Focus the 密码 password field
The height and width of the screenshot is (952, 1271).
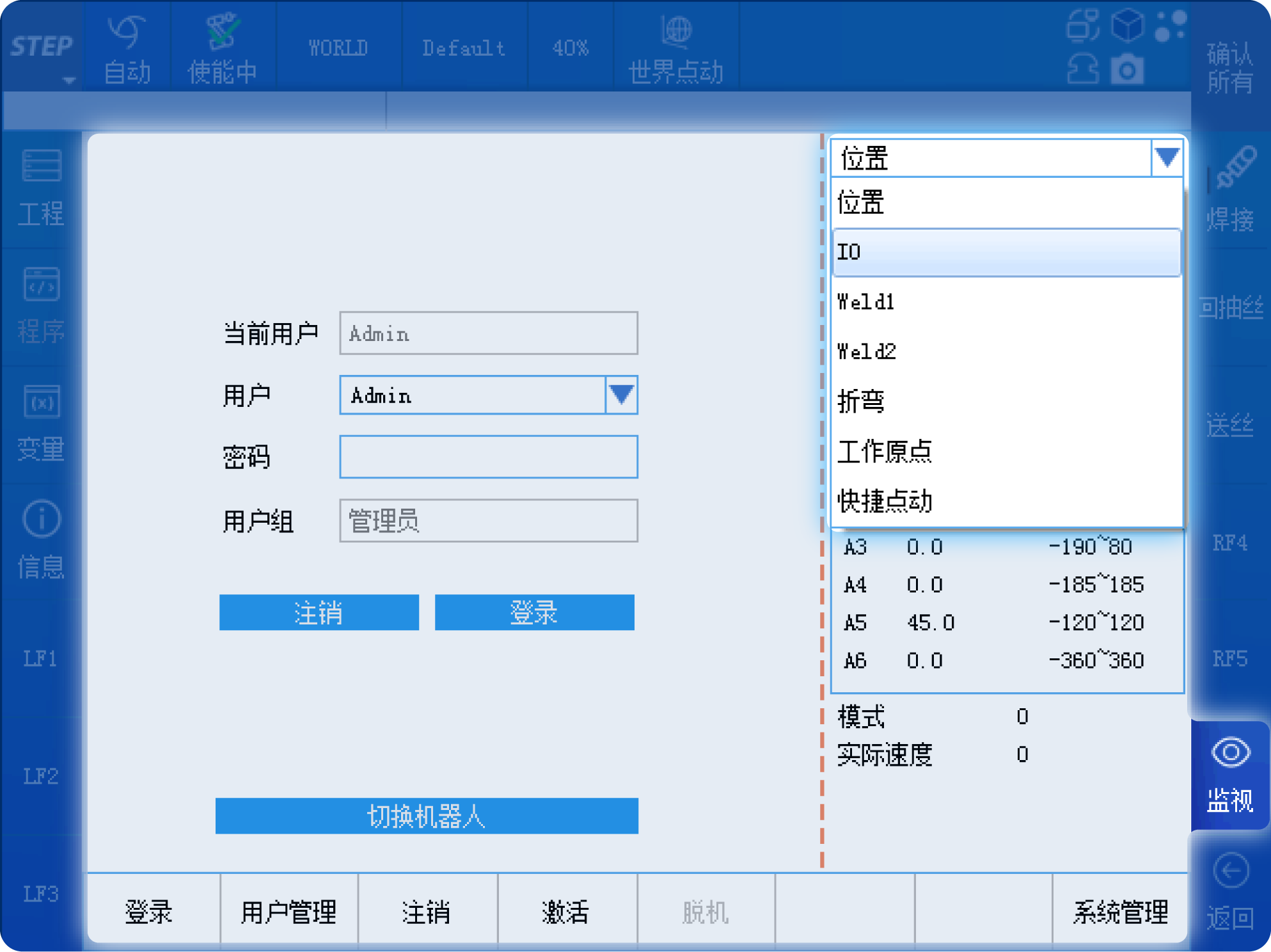(x=489, y=457)
